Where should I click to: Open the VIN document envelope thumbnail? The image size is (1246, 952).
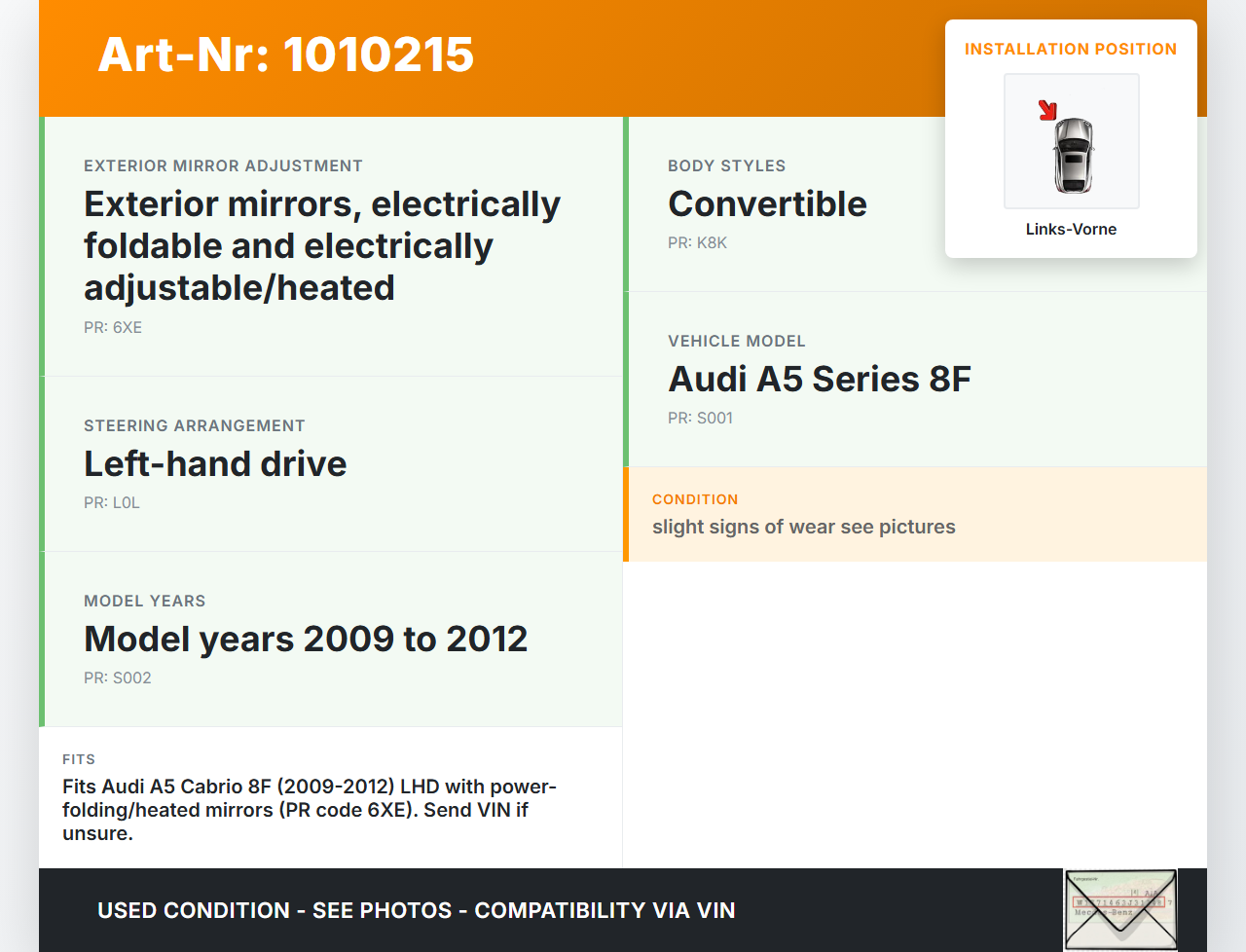pyautogui.click(x=1120, y=909)
